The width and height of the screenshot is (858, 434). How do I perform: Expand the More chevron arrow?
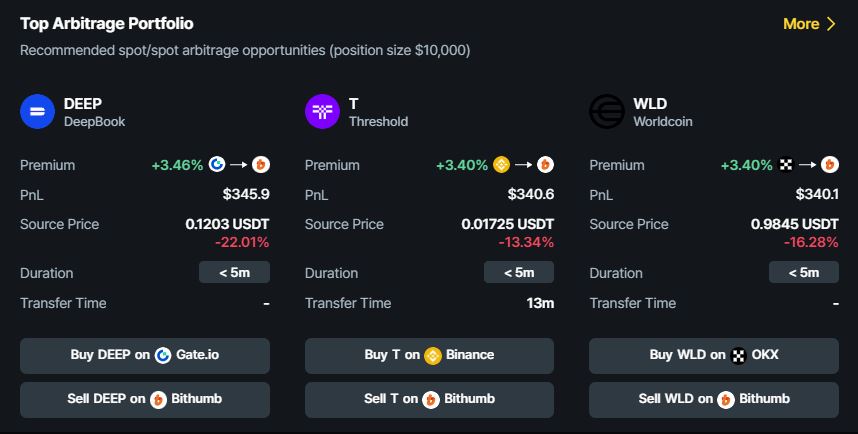(831, 24)
